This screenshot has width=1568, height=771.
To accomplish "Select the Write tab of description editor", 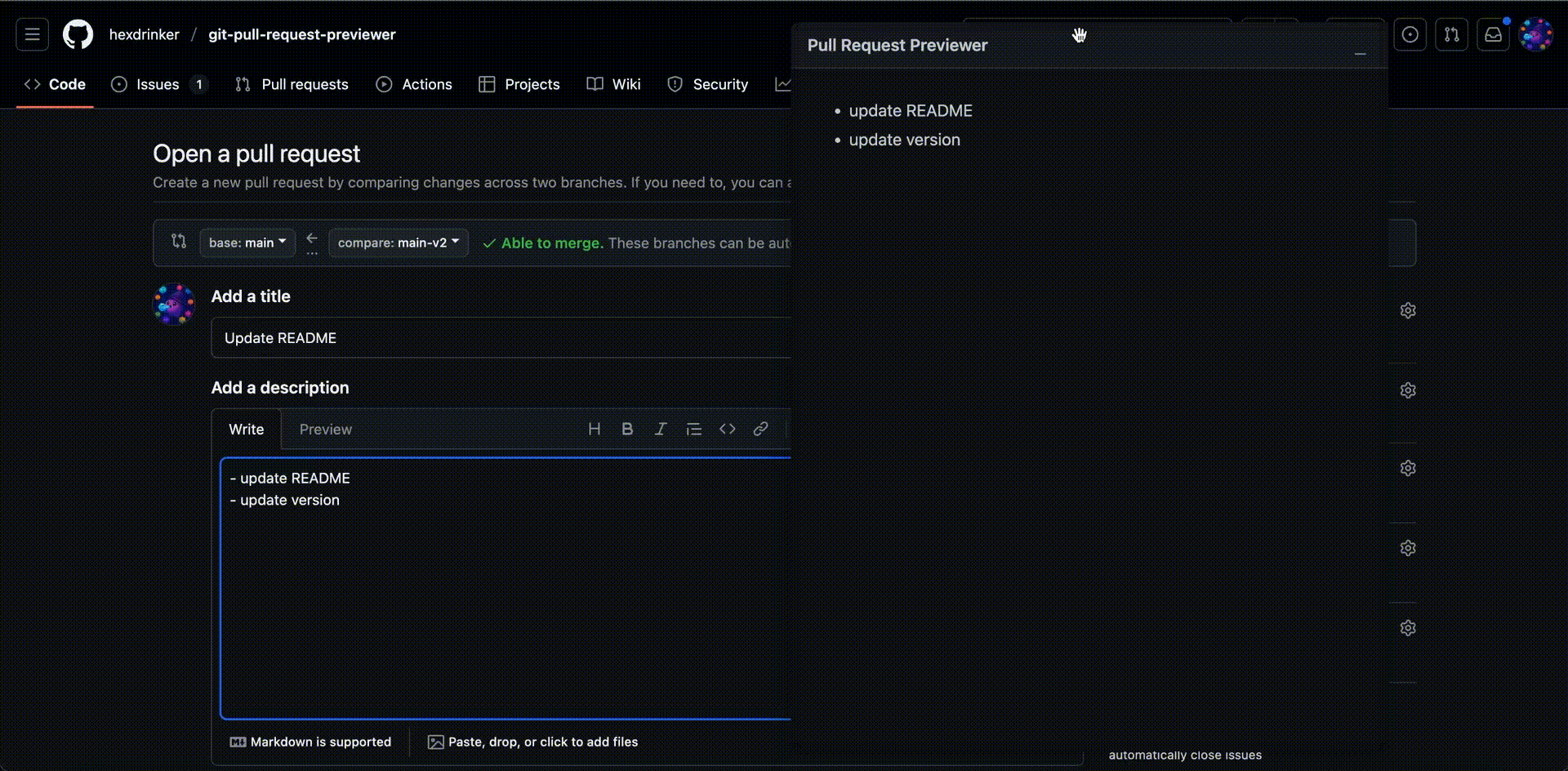I will pos(247,430).
